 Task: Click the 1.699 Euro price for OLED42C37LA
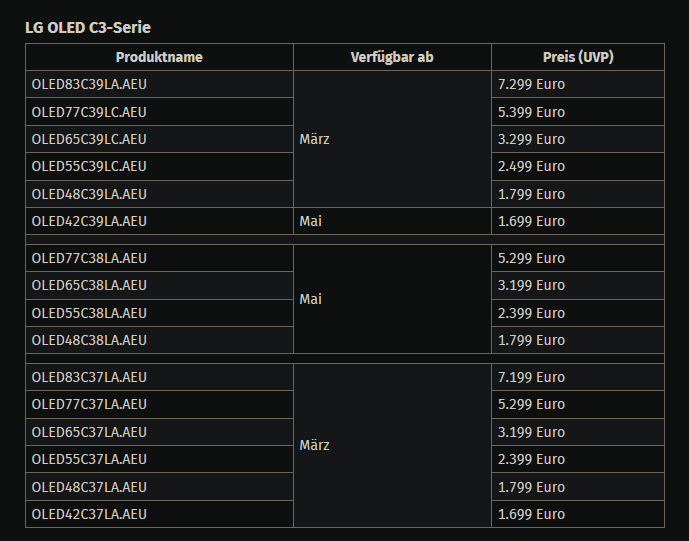tap(578, 514)
